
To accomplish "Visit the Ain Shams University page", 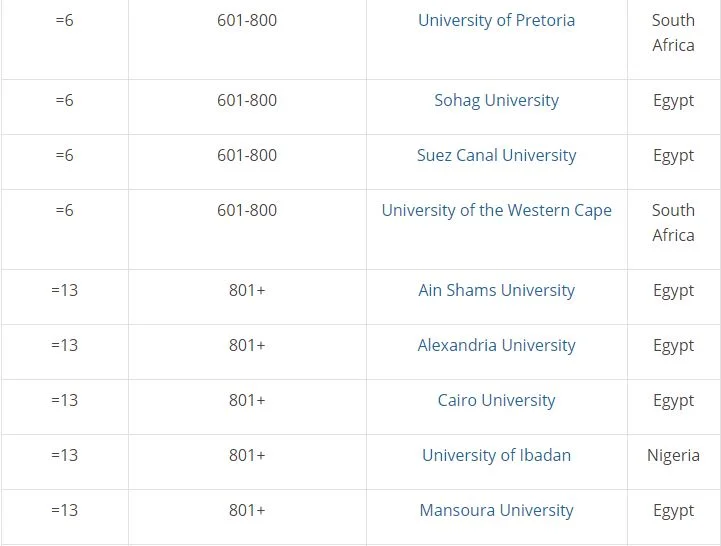I will (x=496, y=290).
